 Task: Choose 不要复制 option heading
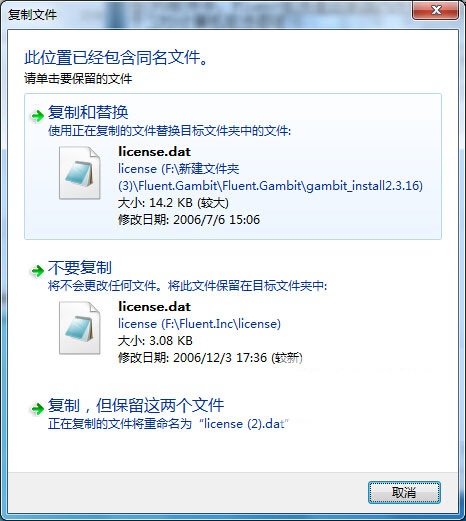click(80, 267)
